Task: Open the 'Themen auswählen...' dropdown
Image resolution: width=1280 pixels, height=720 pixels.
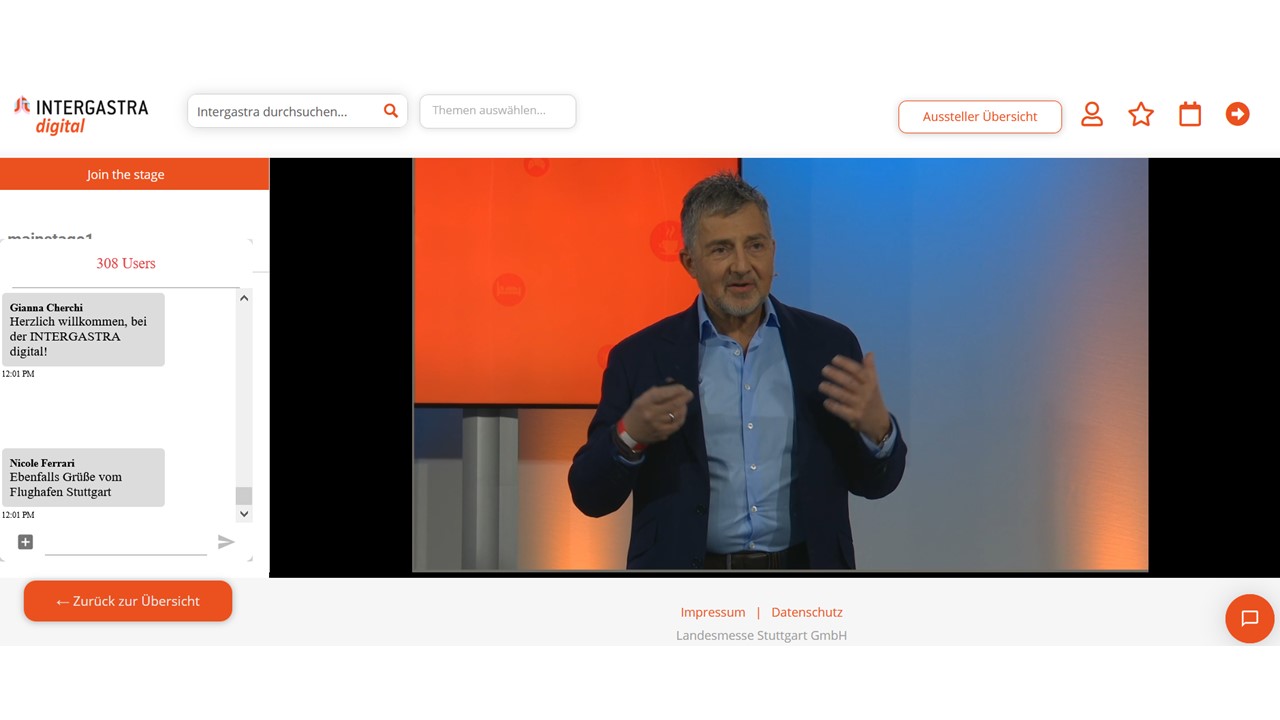Action: tap(498, 111)
